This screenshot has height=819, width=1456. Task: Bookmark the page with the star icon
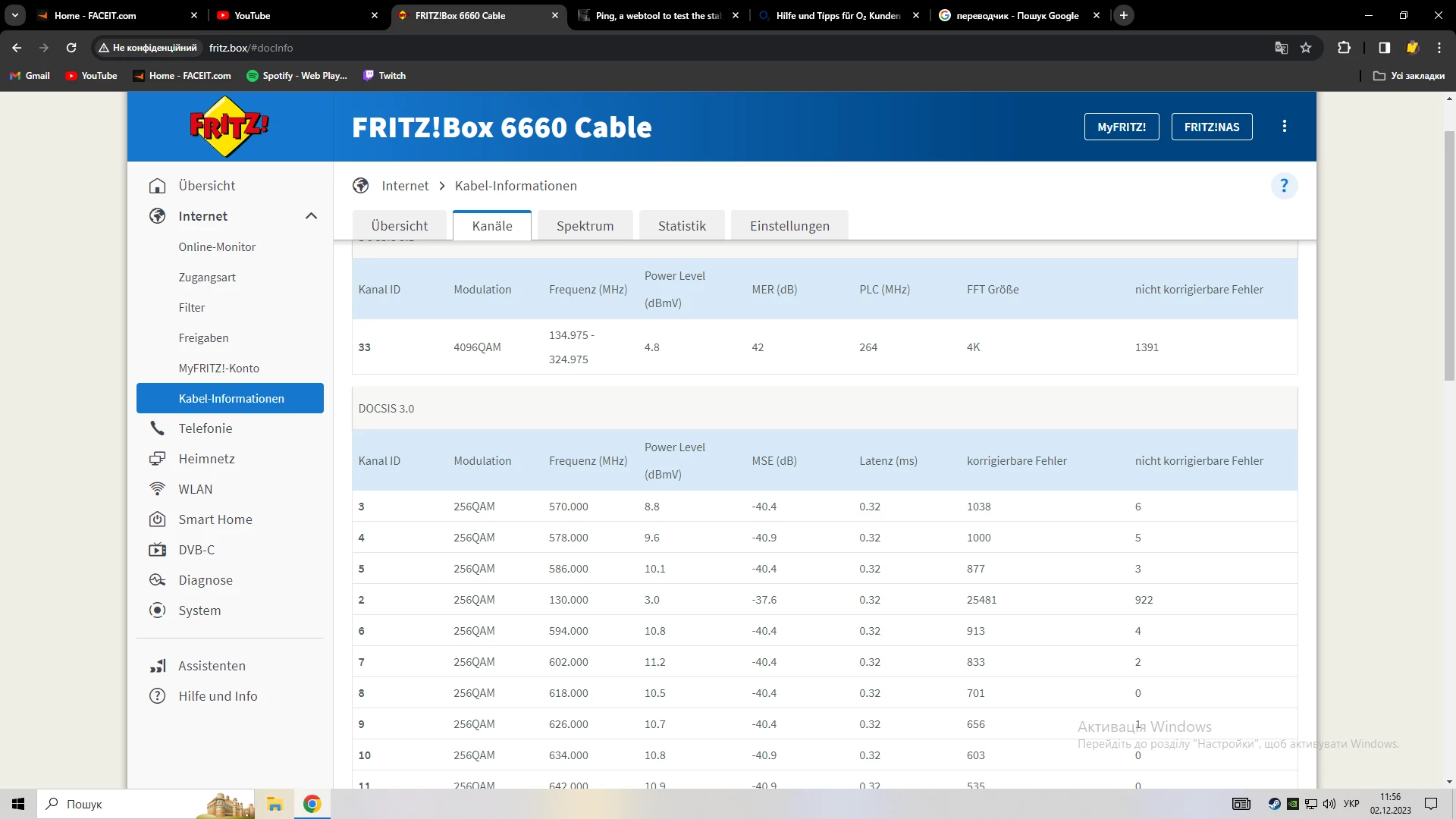[1306, 48]
